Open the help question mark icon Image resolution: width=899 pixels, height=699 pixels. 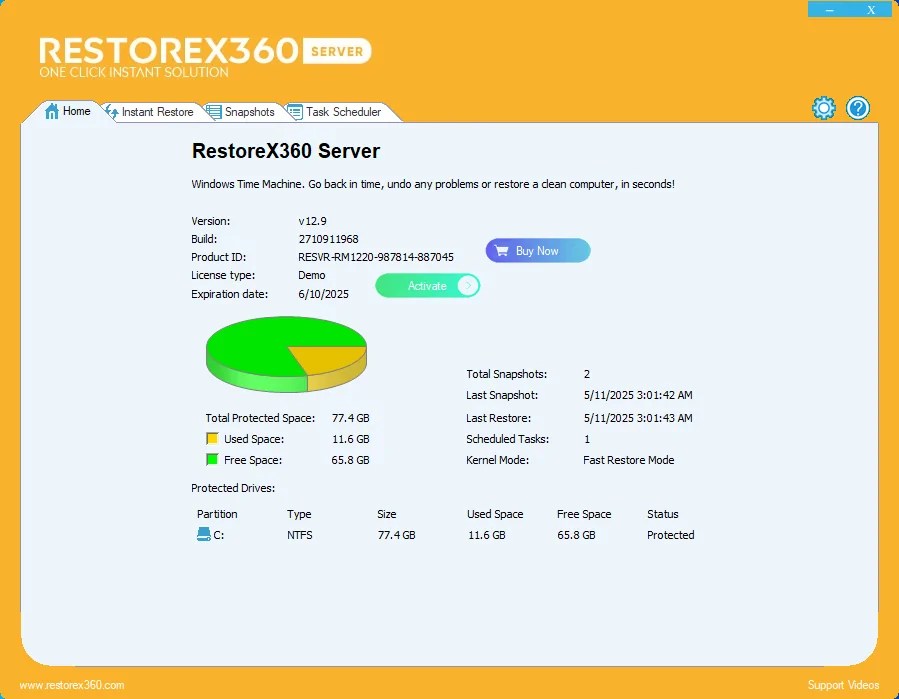[858, 108]
